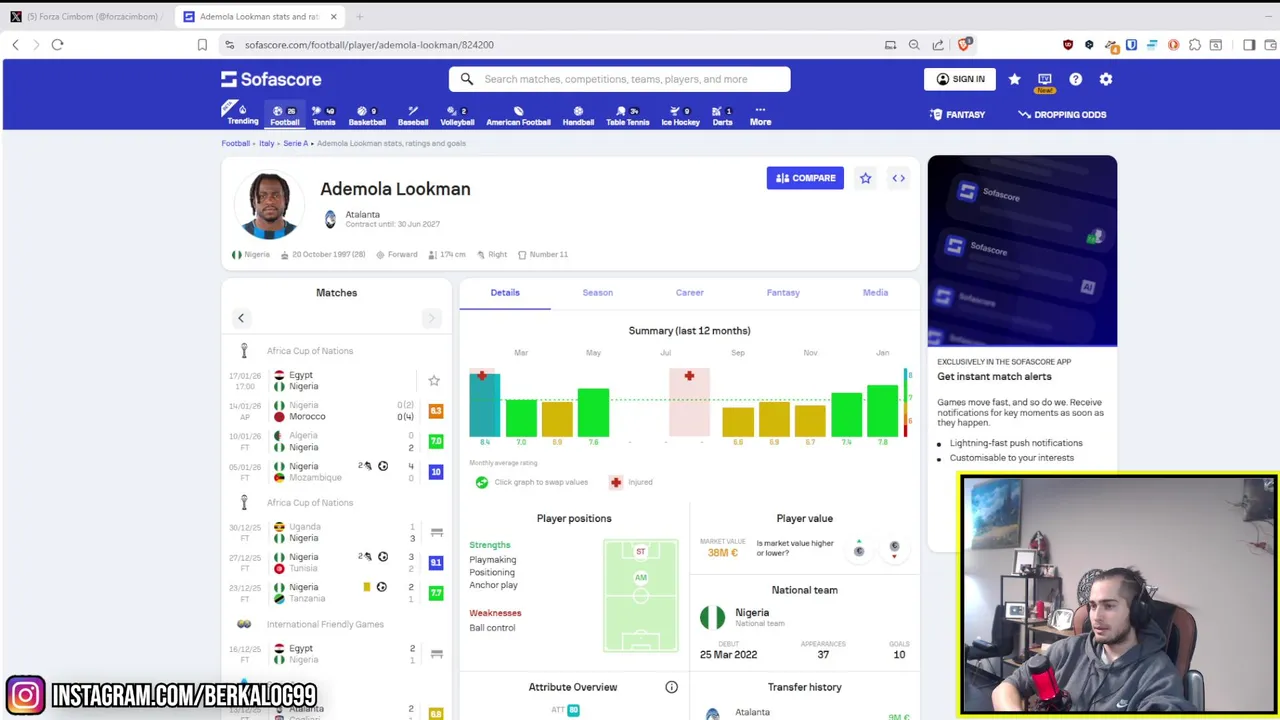Open the Atalanta team link

(x=362, y=214)
